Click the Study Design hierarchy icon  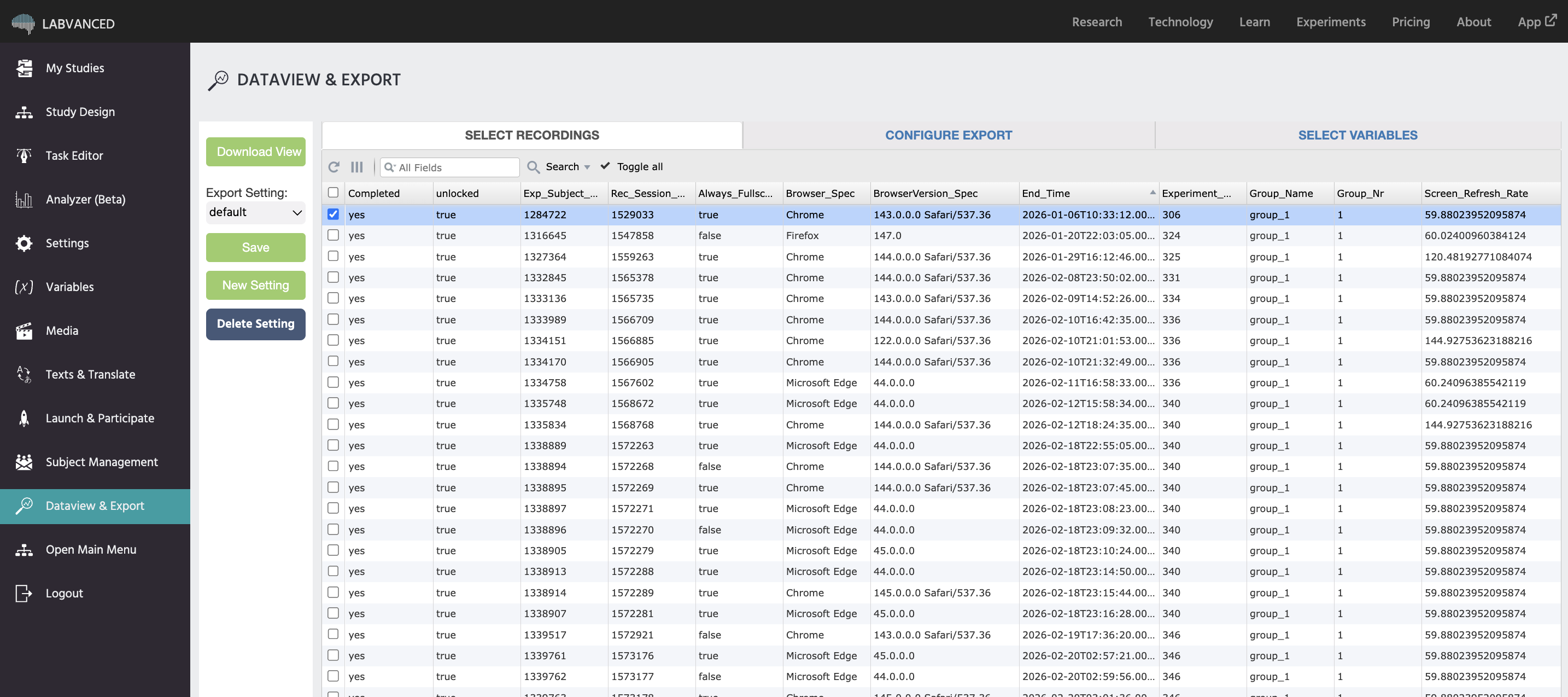coord(24,112)
